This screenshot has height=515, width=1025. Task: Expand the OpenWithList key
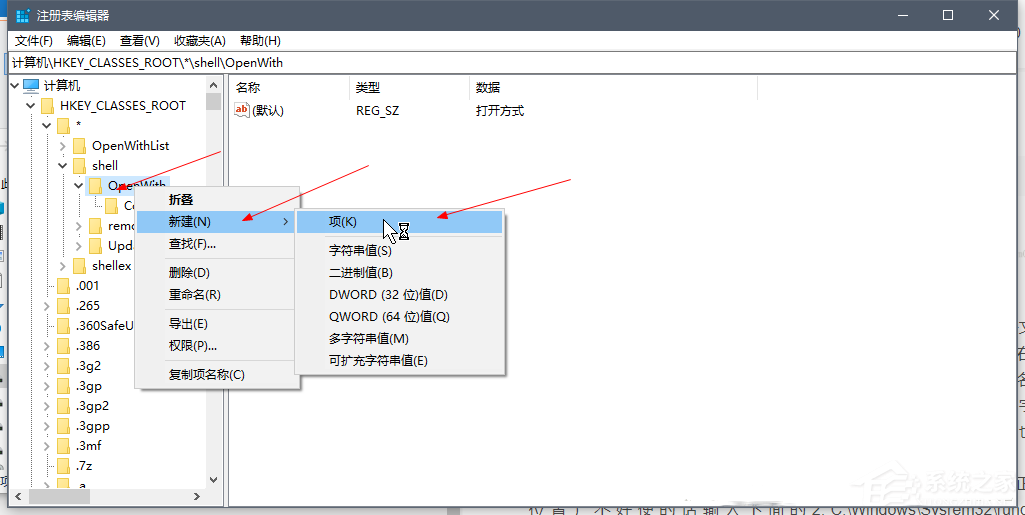coord(63,145)
